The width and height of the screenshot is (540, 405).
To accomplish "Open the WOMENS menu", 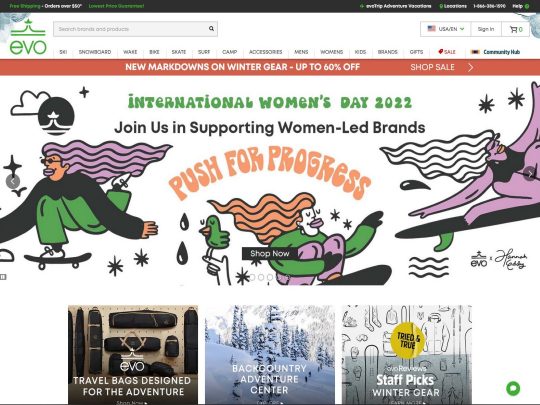I will pyautogui.click(x=331, y=52).
